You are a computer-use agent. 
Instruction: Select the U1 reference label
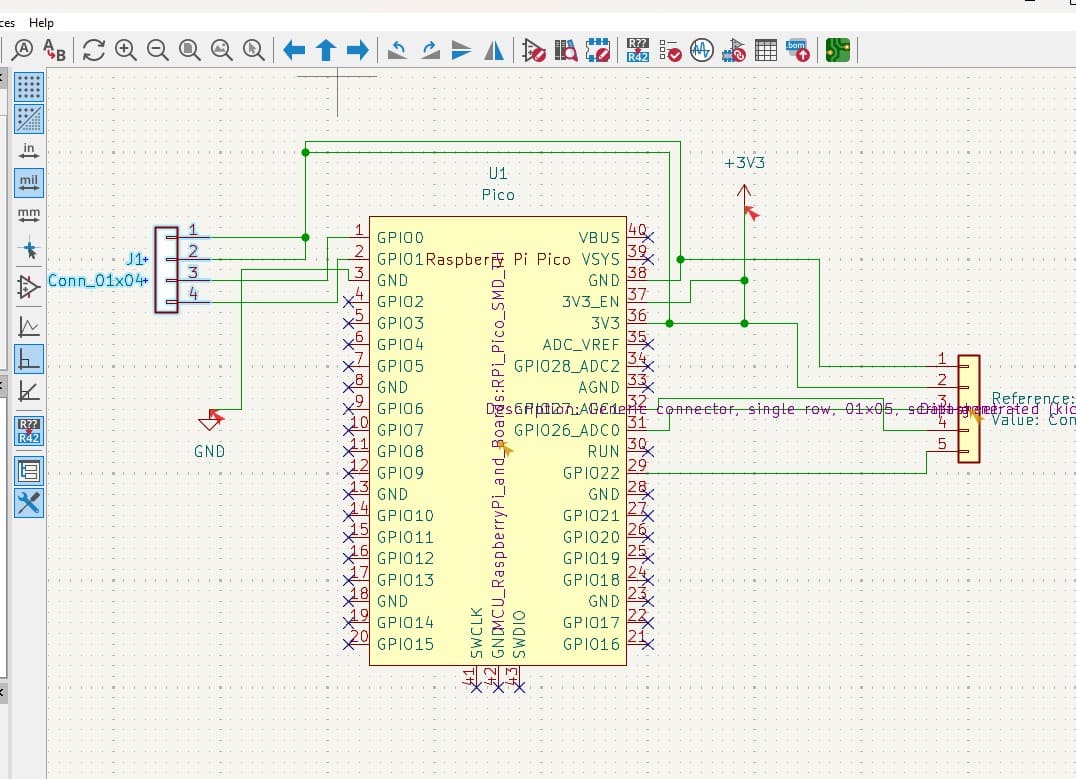(x=498, y=173)
